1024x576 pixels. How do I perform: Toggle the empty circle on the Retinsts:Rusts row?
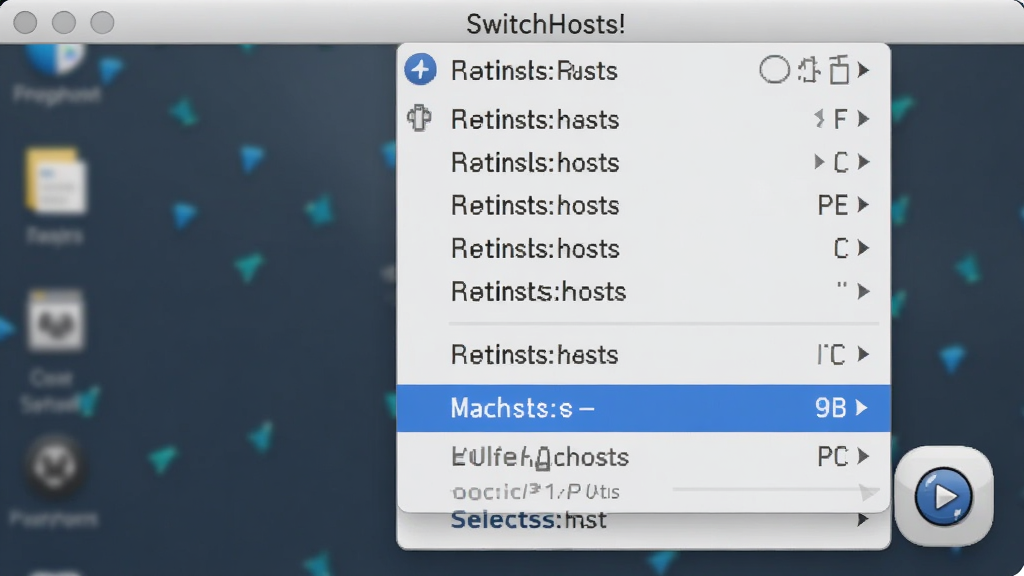[x=775, y=69]
